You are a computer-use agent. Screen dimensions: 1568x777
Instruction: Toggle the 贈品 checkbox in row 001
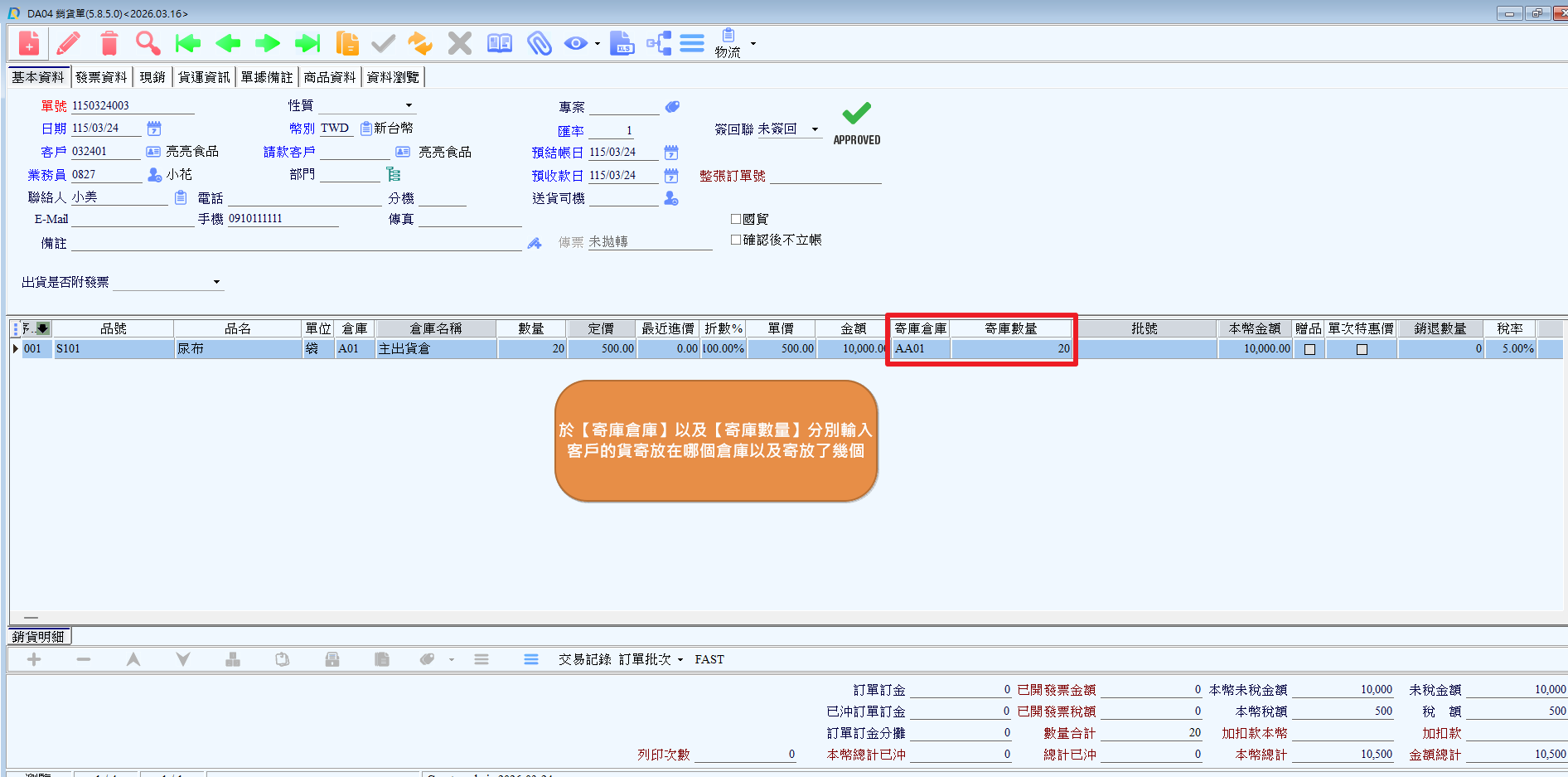click(x=1309, y=349)
